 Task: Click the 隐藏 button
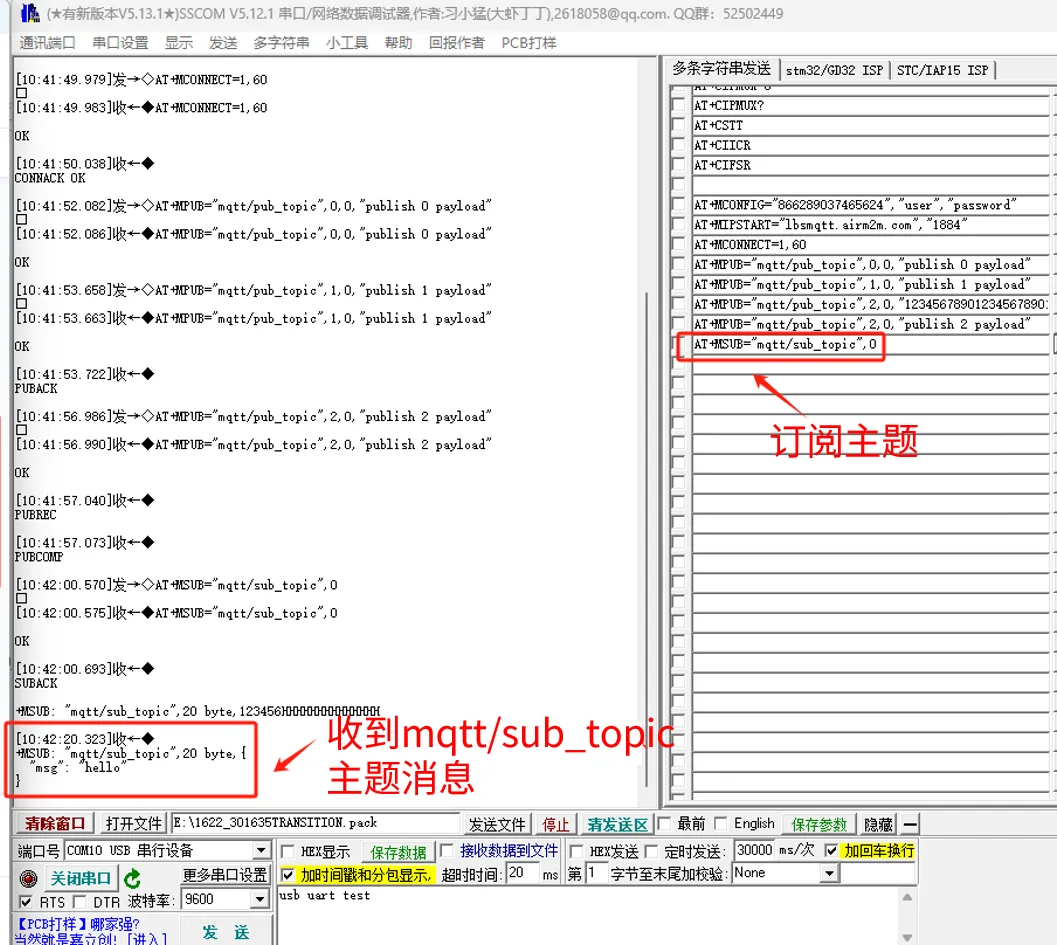[878, 824]
